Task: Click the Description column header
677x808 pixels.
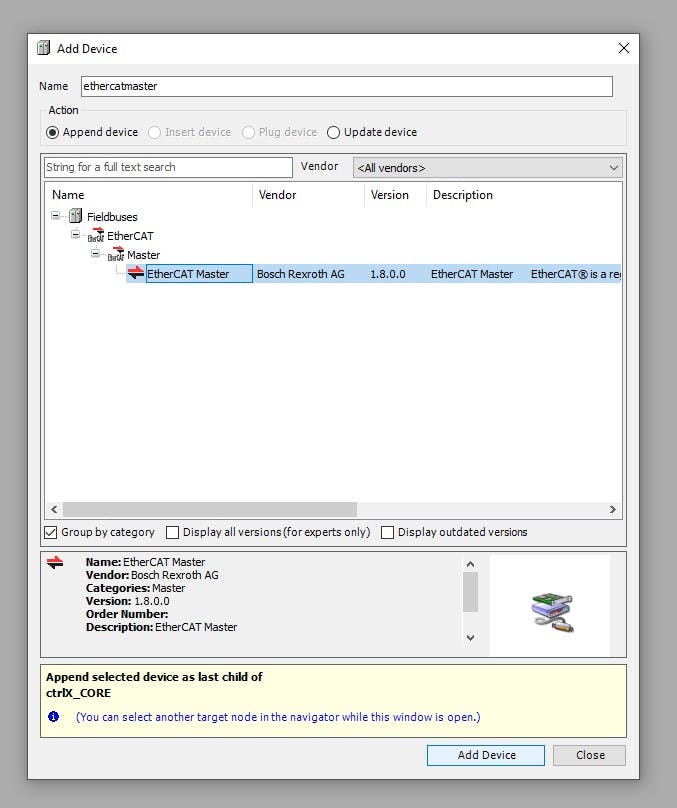Action: pyautogui.click(x=523, y=195)
